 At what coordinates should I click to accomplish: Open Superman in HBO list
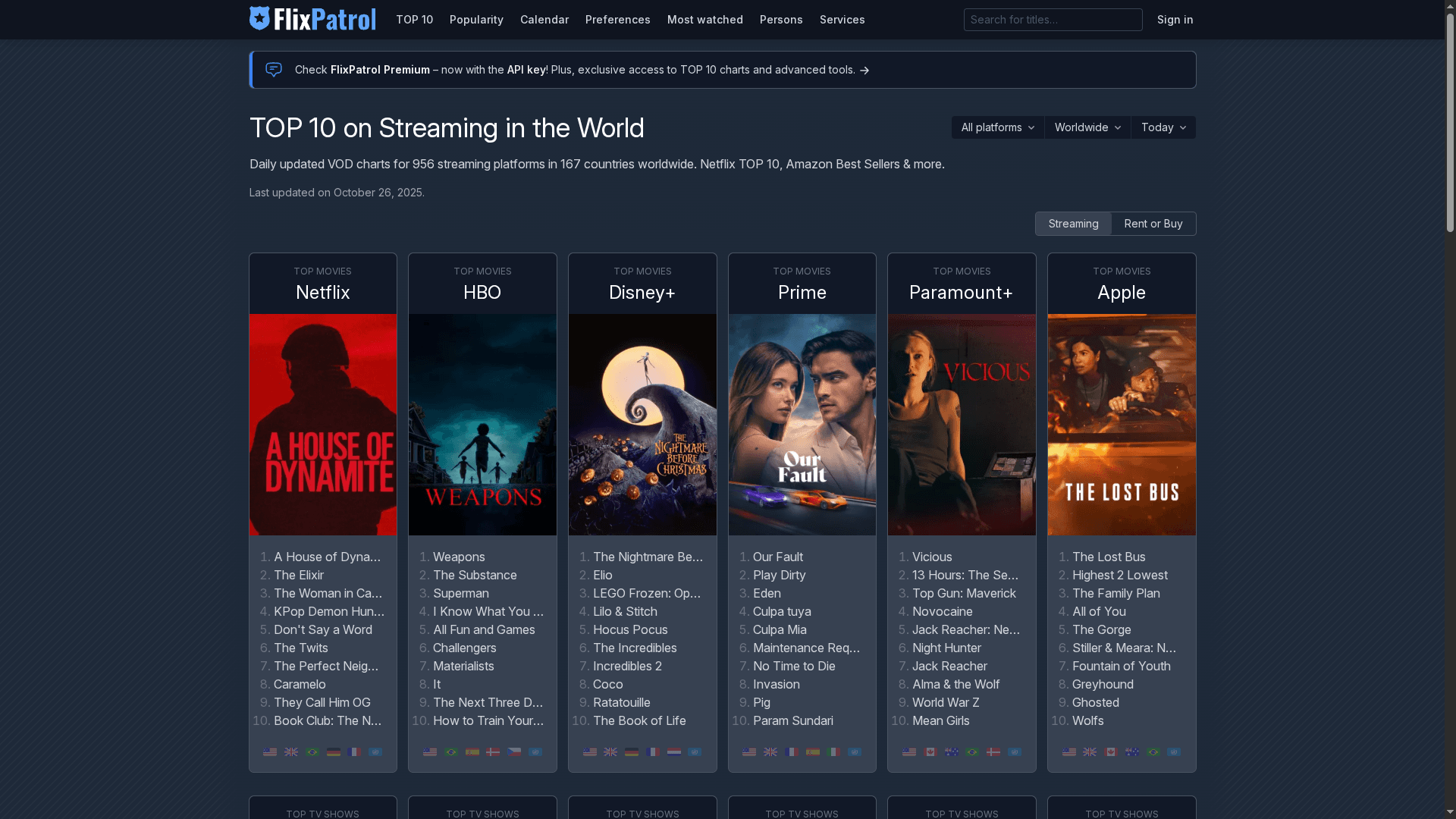(x=461, y=593)
